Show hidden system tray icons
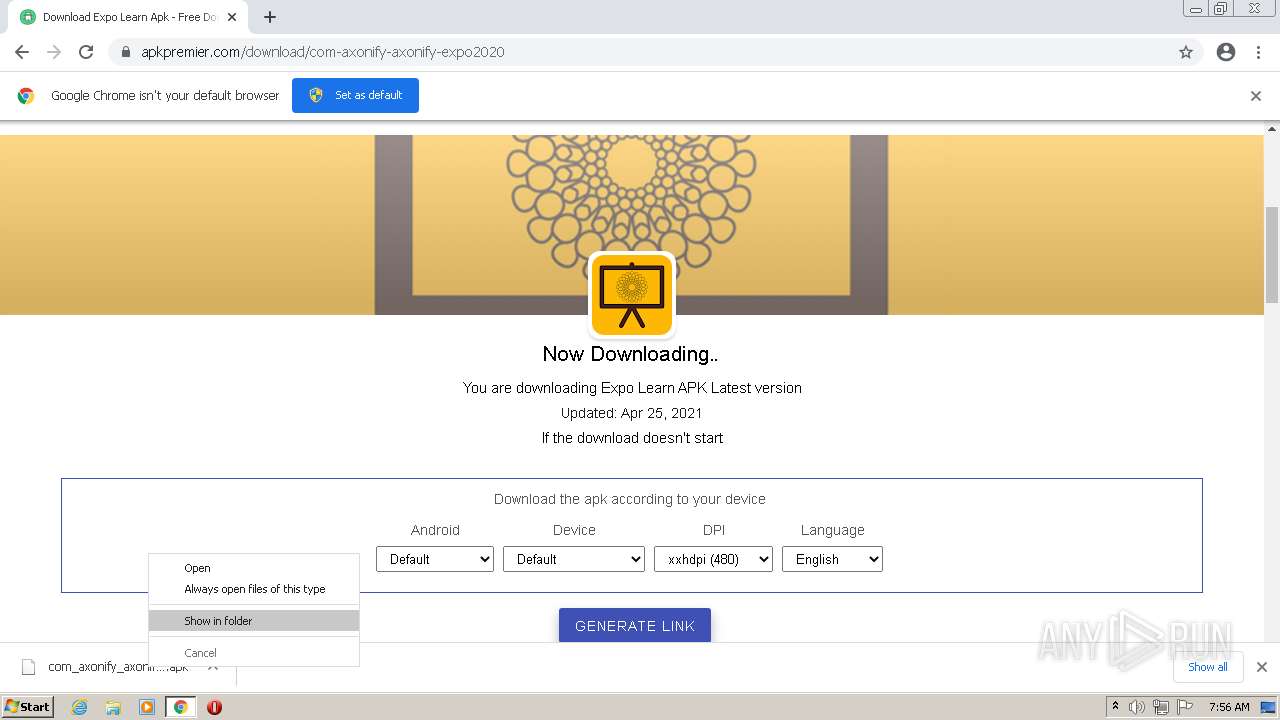1280x720 pixels. pos(1115,707)
